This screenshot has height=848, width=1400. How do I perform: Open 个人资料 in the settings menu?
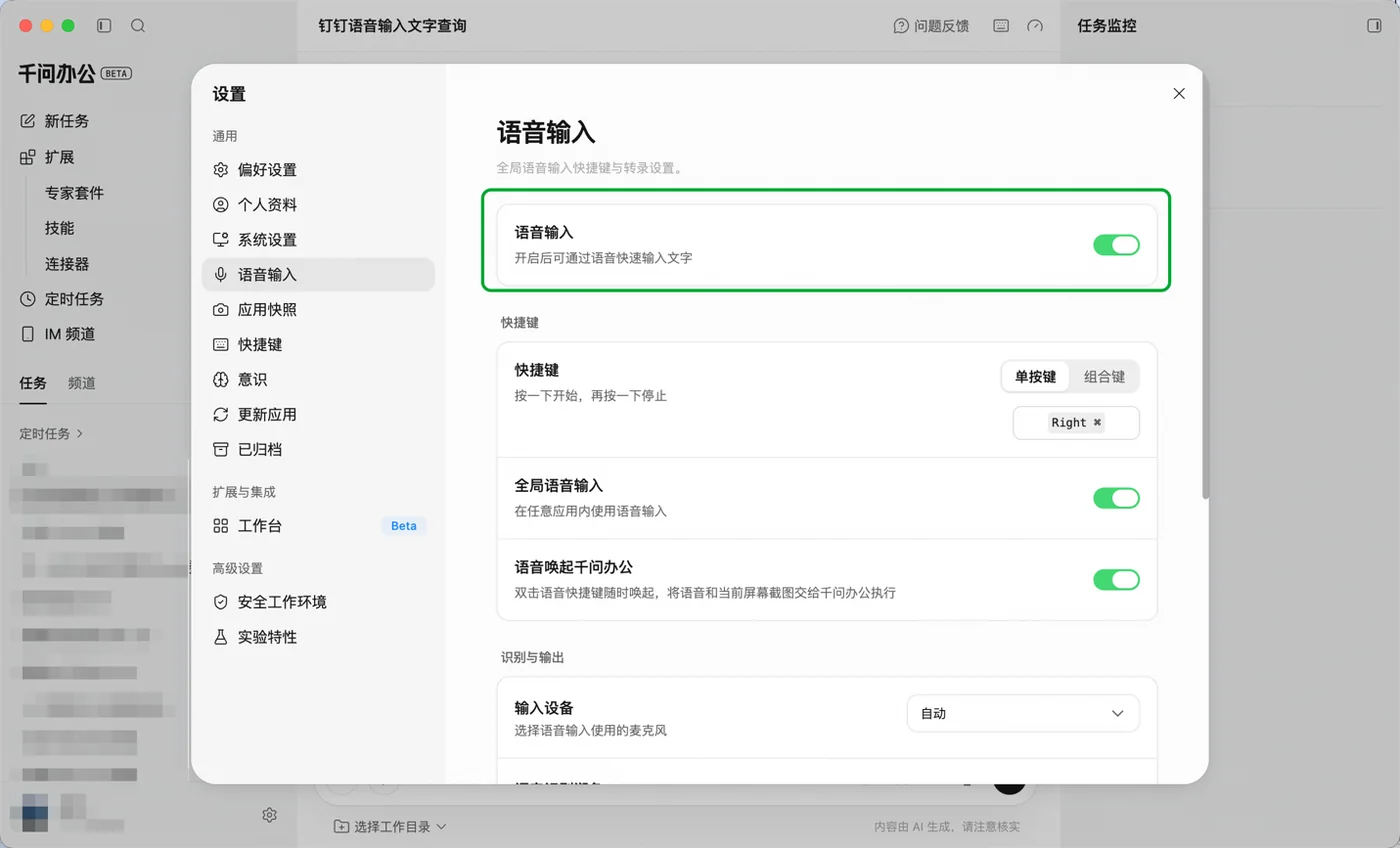318,205
